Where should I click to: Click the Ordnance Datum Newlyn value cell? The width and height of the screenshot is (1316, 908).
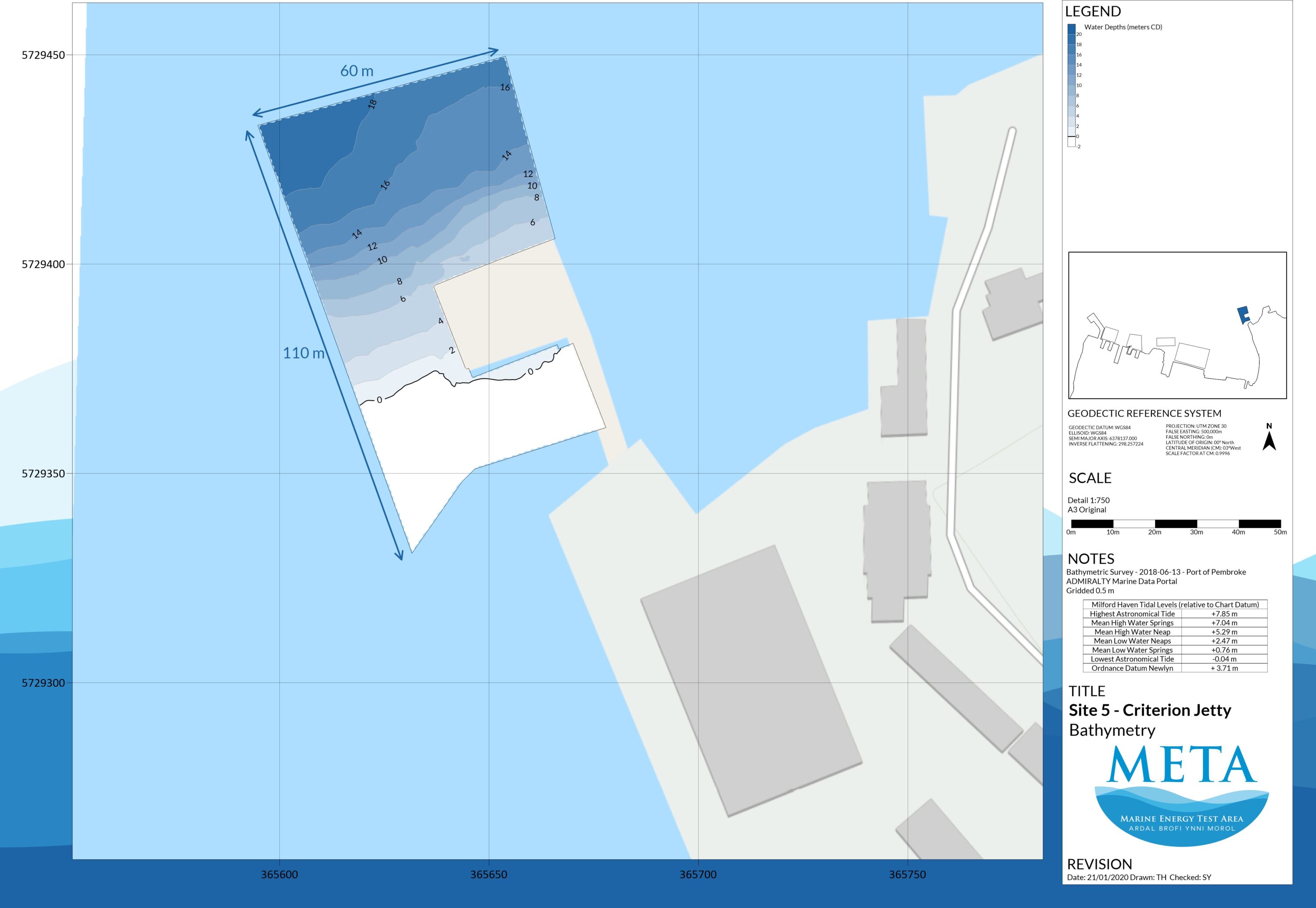1224,668
